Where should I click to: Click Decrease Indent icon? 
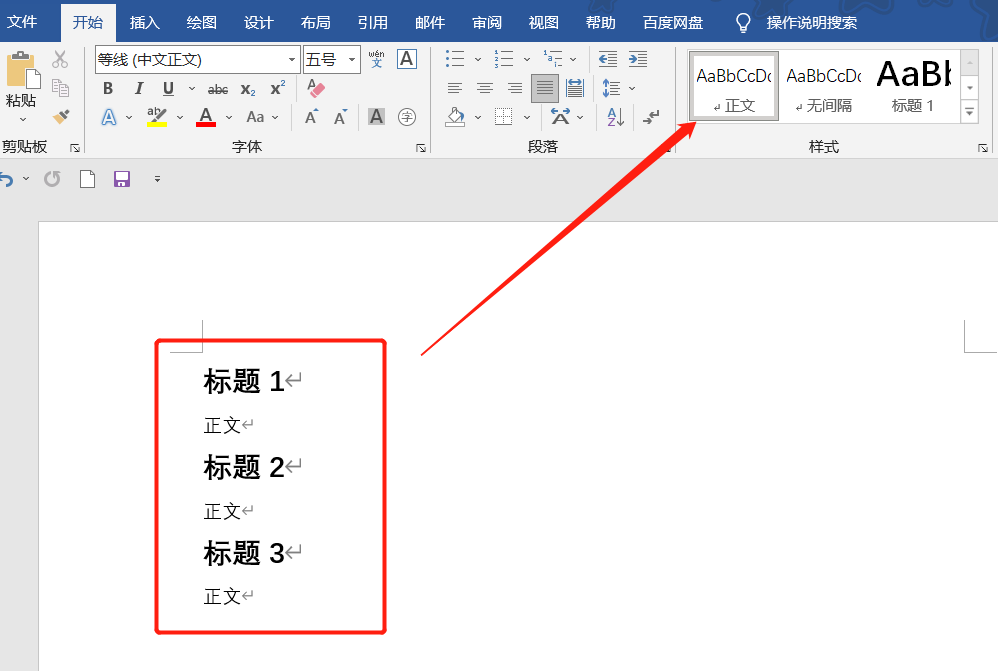[607, 59]
